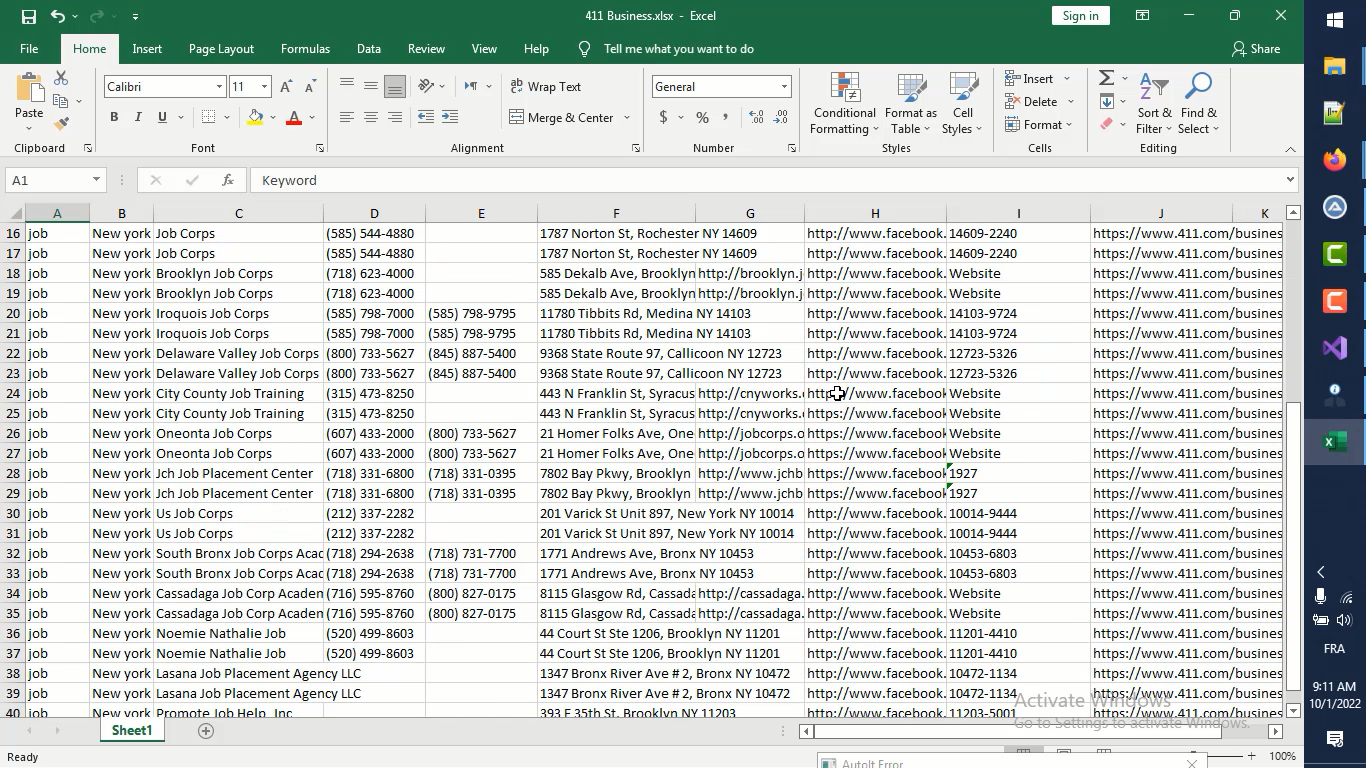Open the font size dropdown
This screenshot has width=1366, height=768.
tap(264, 86)
